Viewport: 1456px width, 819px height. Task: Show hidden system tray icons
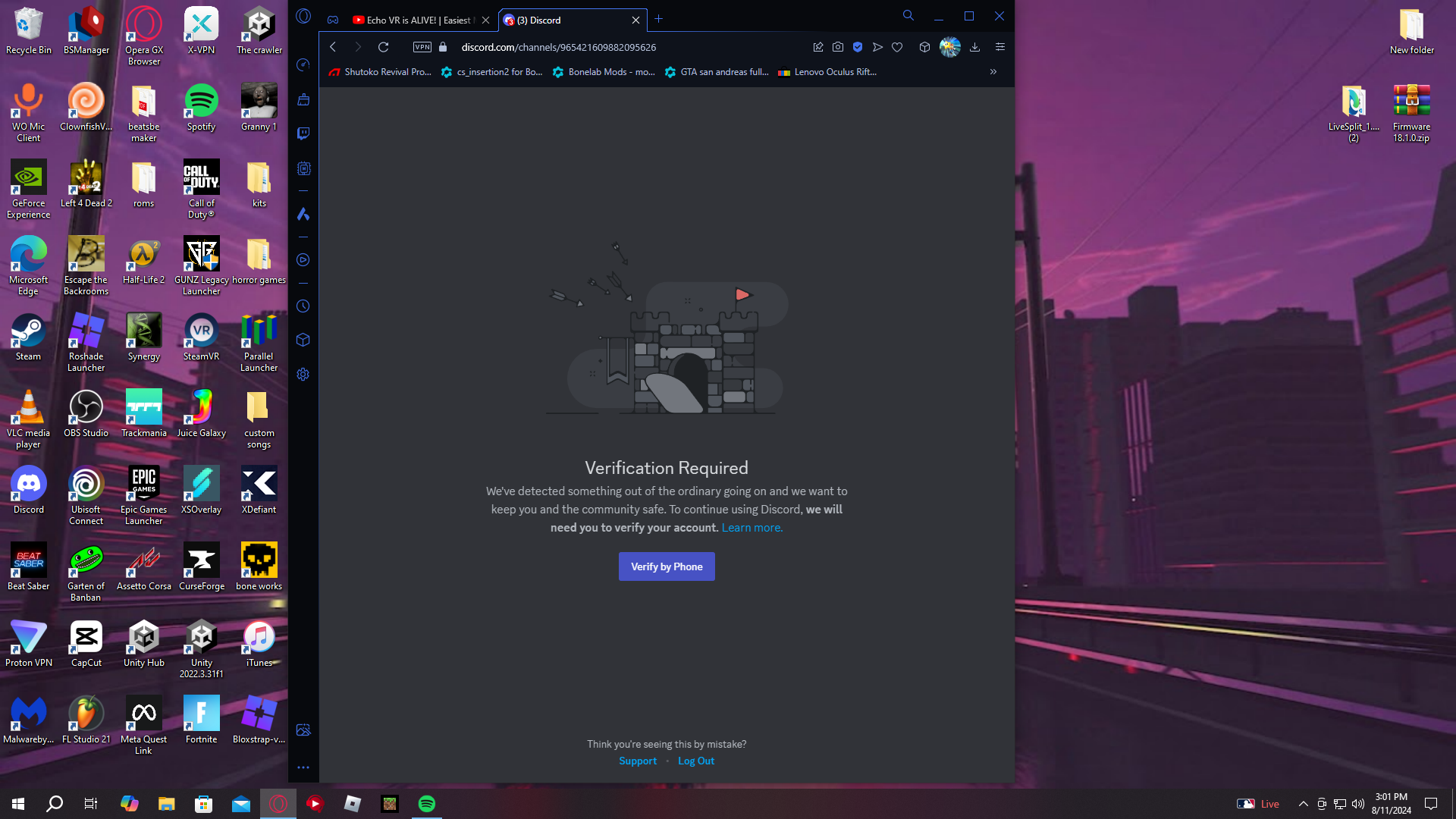click(1303, 804)
